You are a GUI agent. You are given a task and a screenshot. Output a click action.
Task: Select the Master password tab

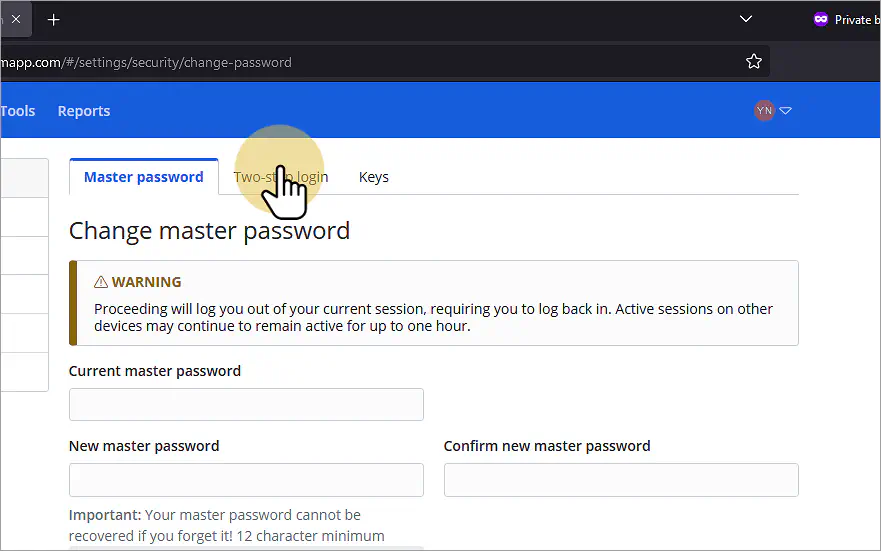coord(144,177)
